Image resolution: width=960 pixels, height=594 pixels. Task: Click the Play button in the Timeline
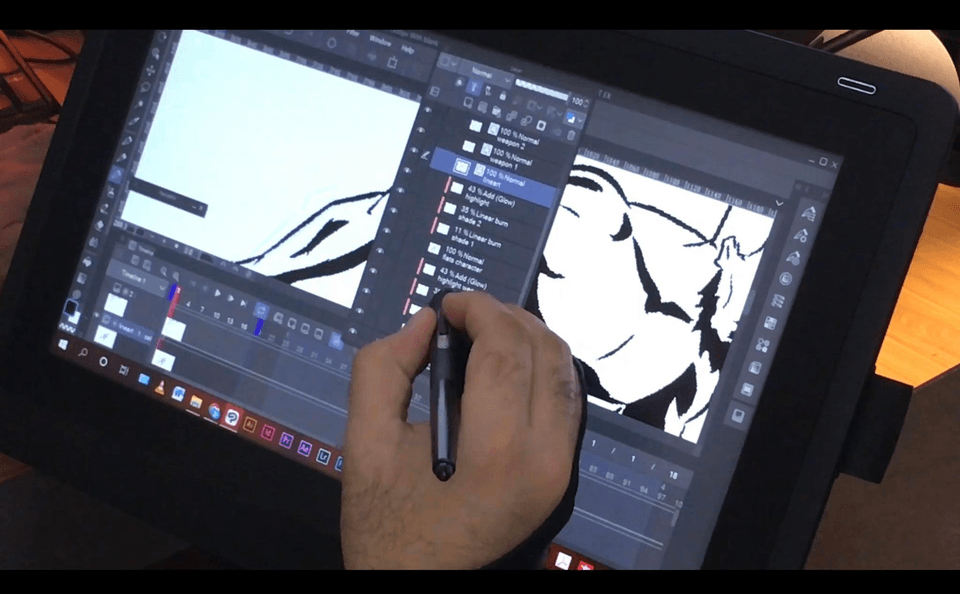click(218, 293)
